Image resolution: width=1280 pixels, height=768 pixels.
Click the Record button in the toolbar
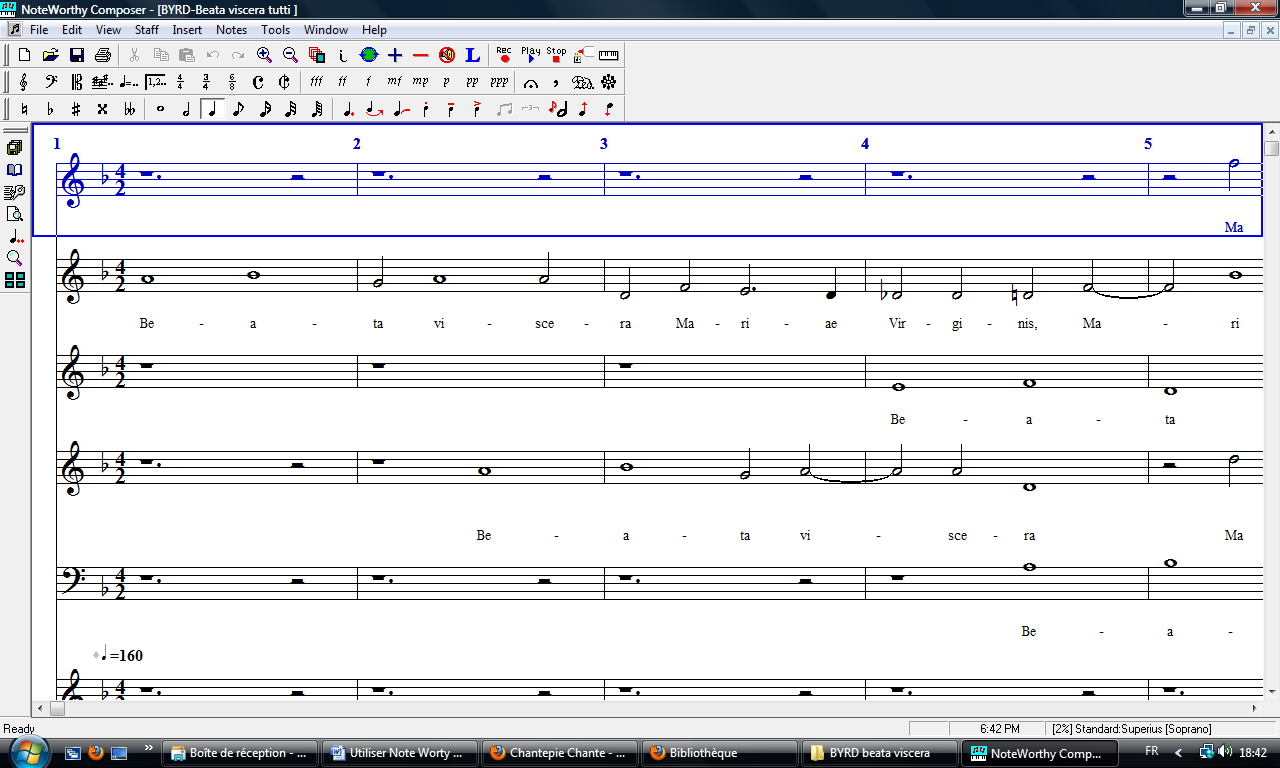pyautogui.click(x=504, y=55)
